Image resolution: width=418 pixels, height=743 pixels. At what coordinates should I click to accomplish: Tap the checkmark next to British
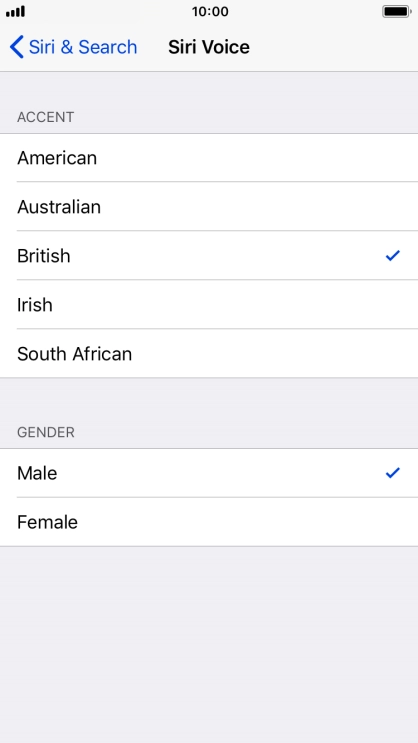(393, 256)
